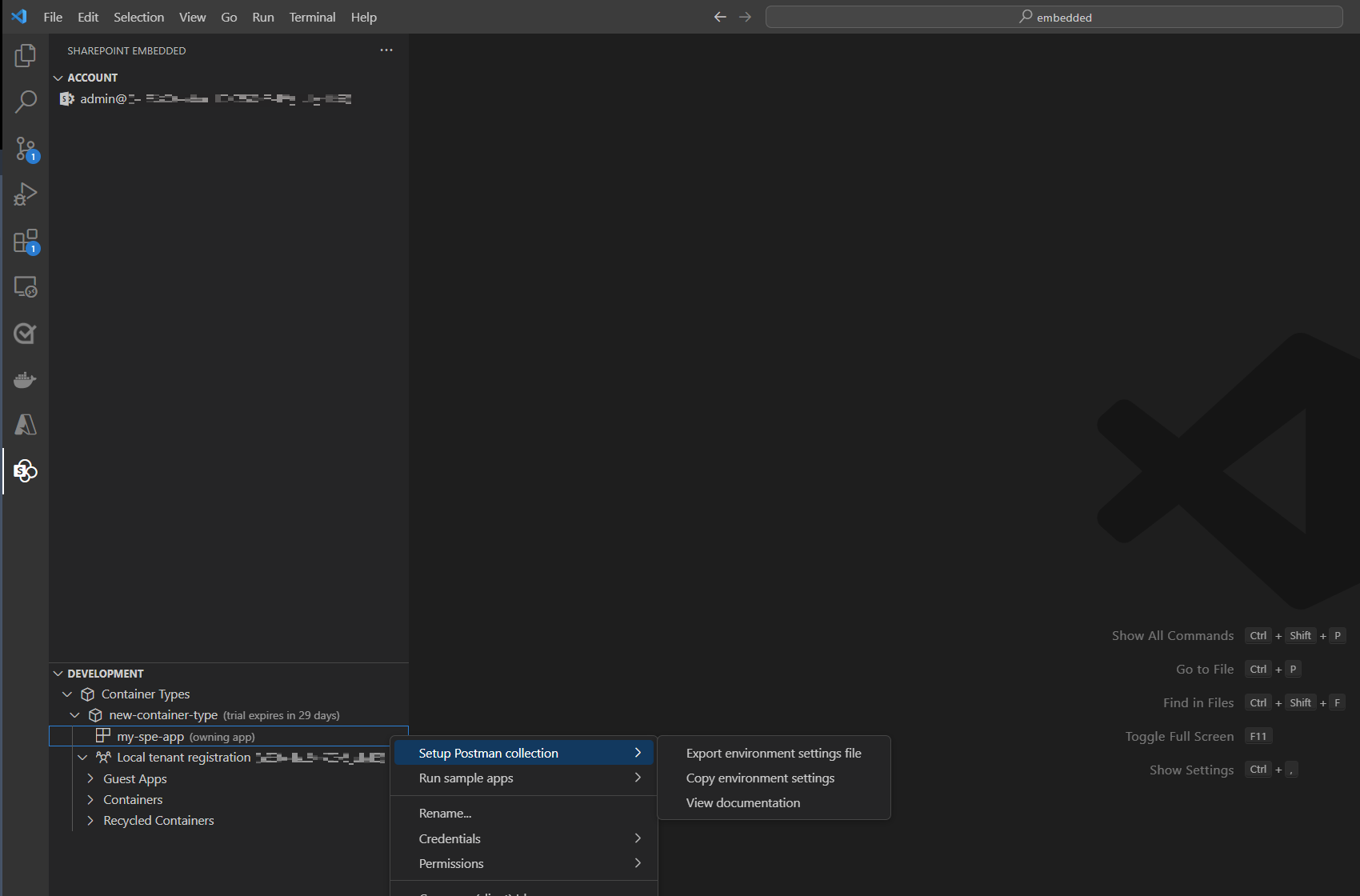
Task: Collapse the ACCOUNT section
Action: pyautogui.click(x=58, y=77)
